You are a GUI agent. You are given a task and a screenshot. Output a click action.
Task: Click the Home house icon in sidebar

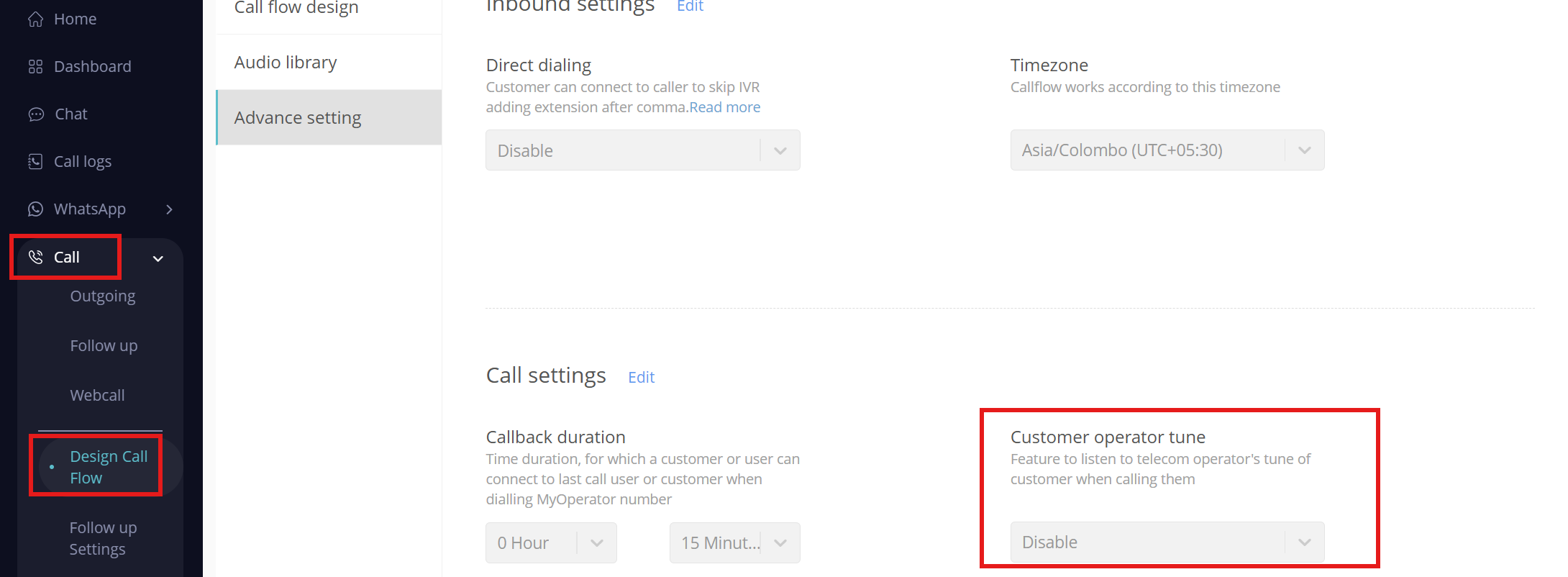35,19
